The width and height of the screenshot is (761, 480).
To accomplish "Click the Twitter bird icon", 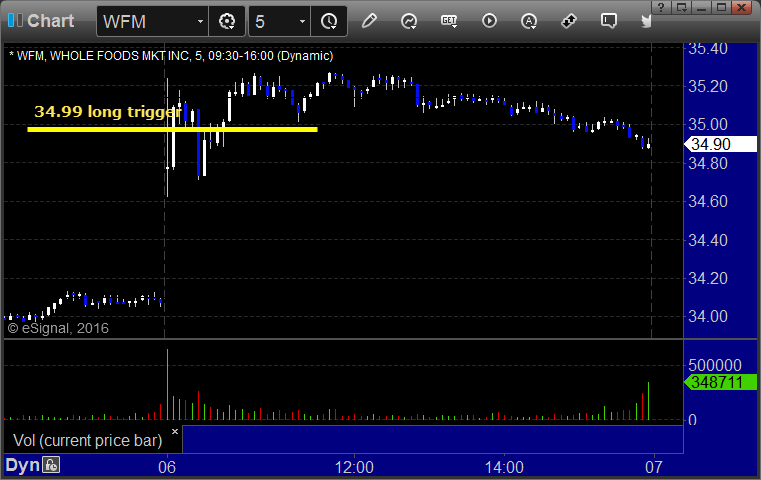I will (646, 21).
